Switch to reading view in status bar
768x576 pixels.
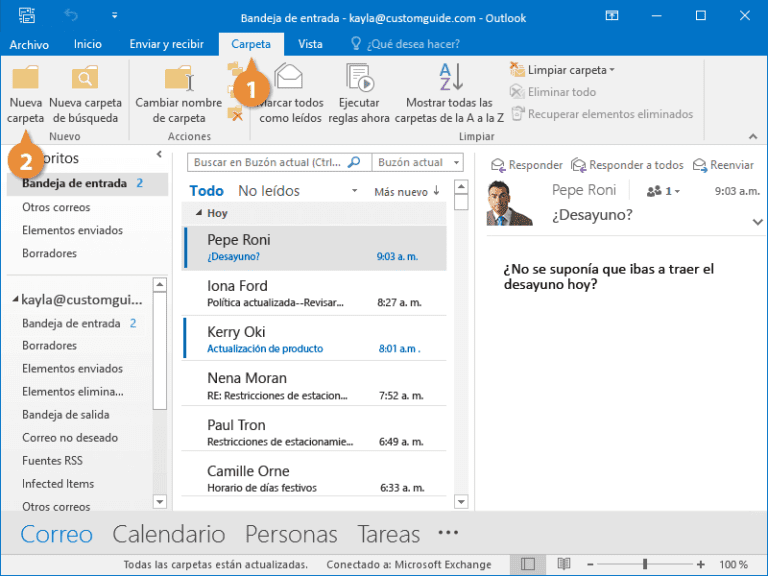click(564, 565)
